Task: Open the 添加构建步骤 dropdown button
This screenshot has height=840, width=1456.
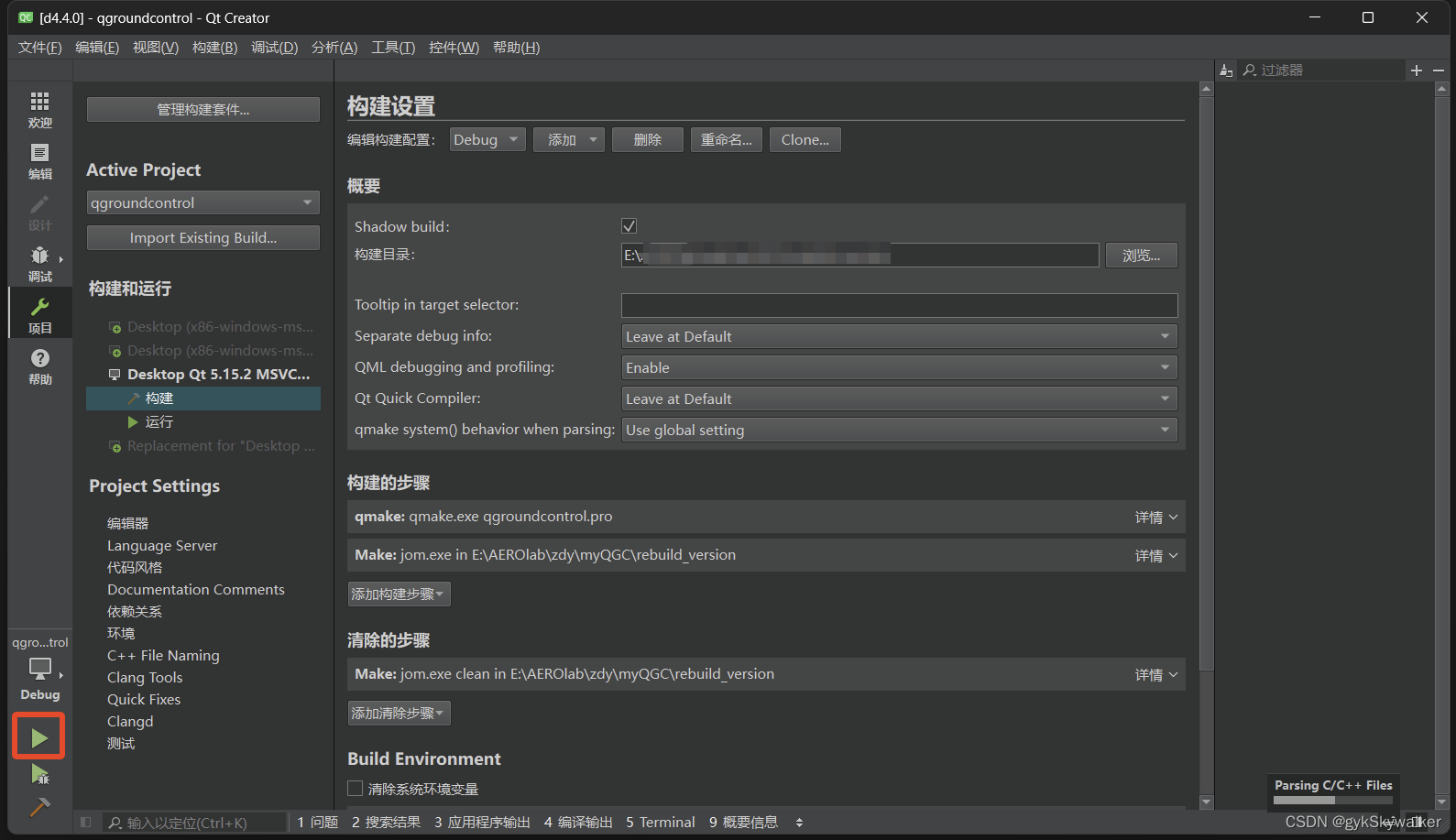Action: click(399, 595)
